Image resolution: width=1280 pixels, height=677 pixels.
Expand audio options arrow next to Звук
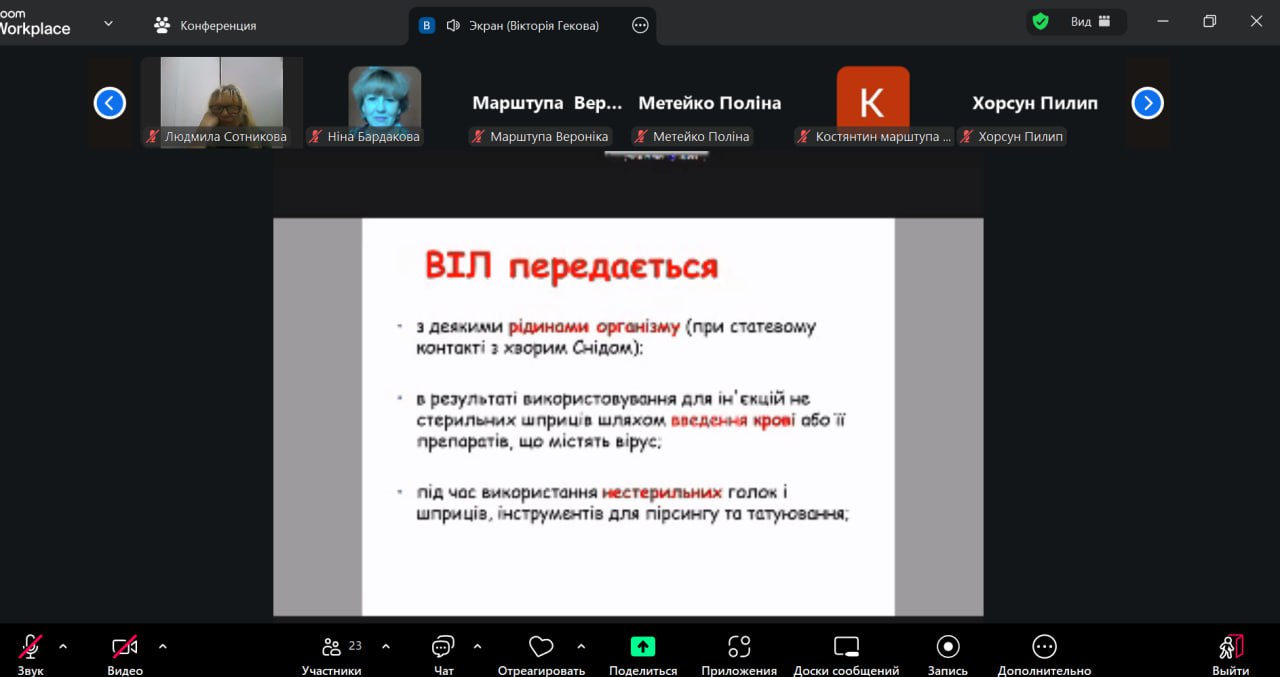point(63,646)
